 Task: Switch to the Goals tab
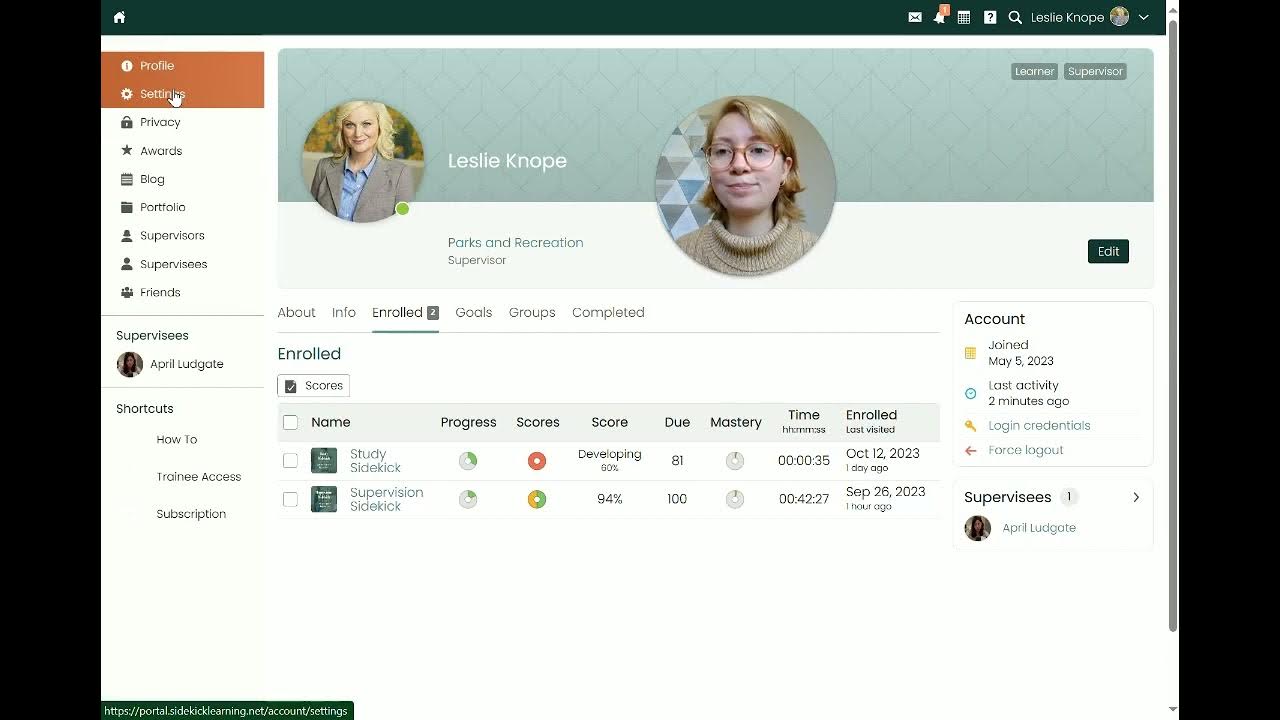pos(474,312)
